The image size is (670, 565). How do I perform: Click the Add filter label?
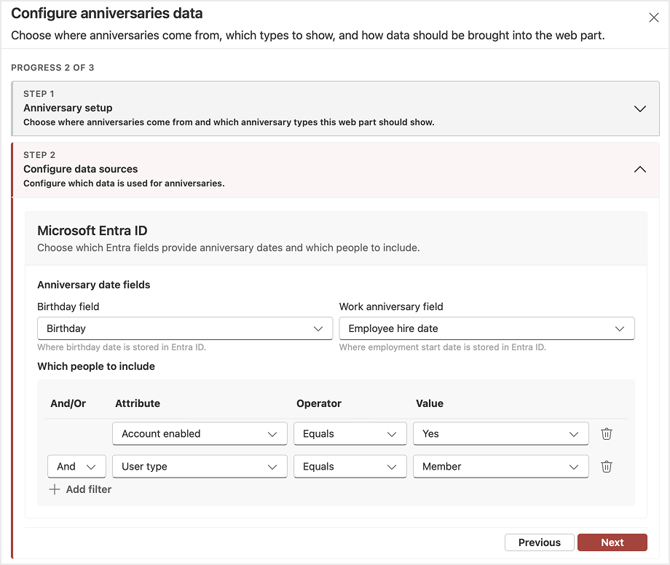pyautogui.click(x=88, y=490)
